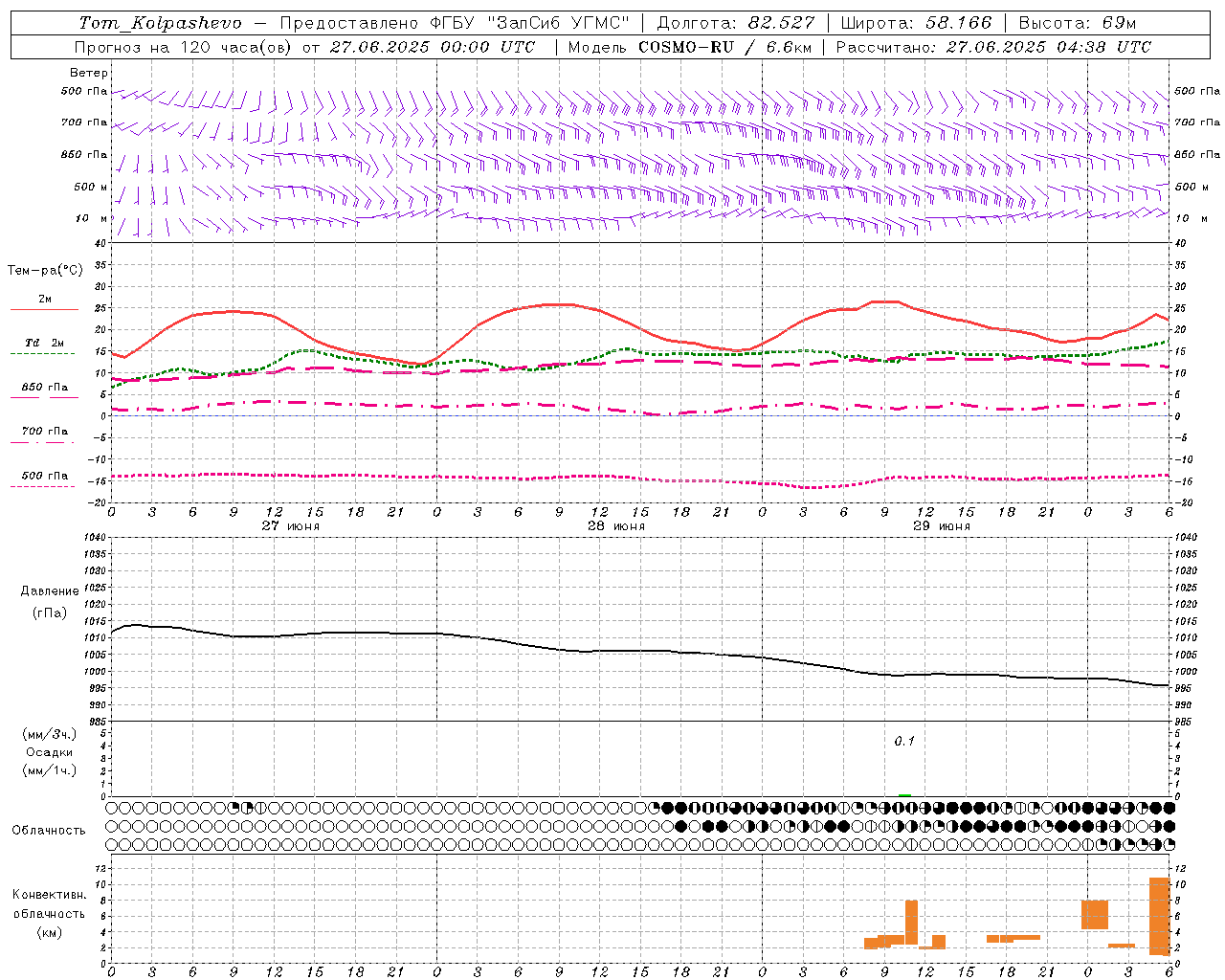The width and height of the screenshot is (1225, 980).
Task: Click the Ветер section label
Action: click(89, 73)
